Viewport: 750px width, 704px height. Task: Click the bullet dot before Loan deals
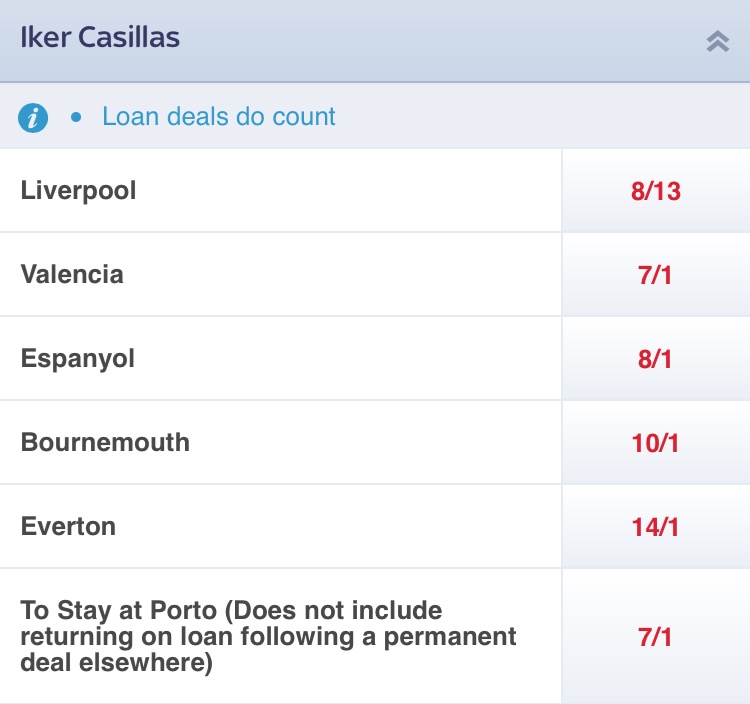coord(76,117)
